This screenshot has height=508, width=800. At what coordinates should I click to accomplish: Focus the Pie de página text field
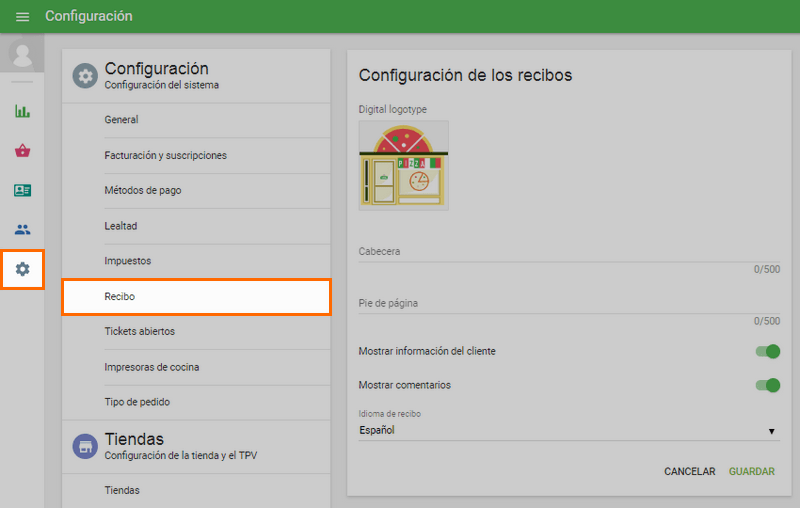tap(569, 303)
